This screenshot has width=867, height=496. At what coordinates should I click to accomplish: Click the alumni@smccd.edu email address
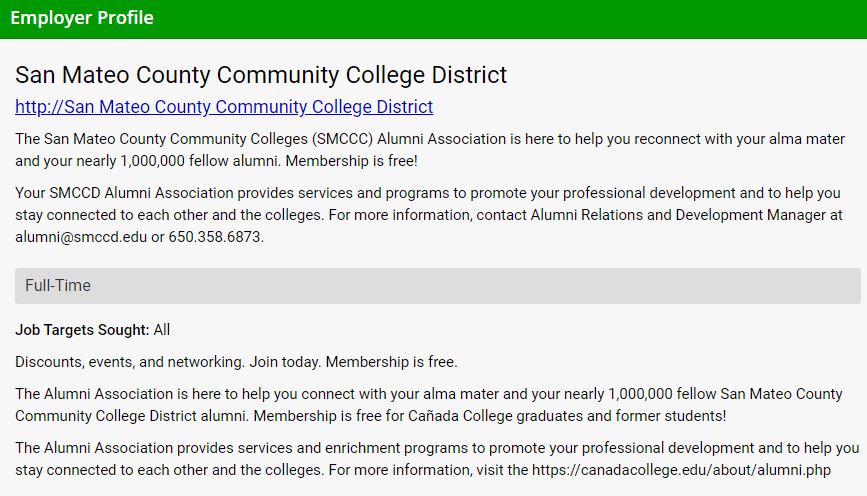pos(80,238)
